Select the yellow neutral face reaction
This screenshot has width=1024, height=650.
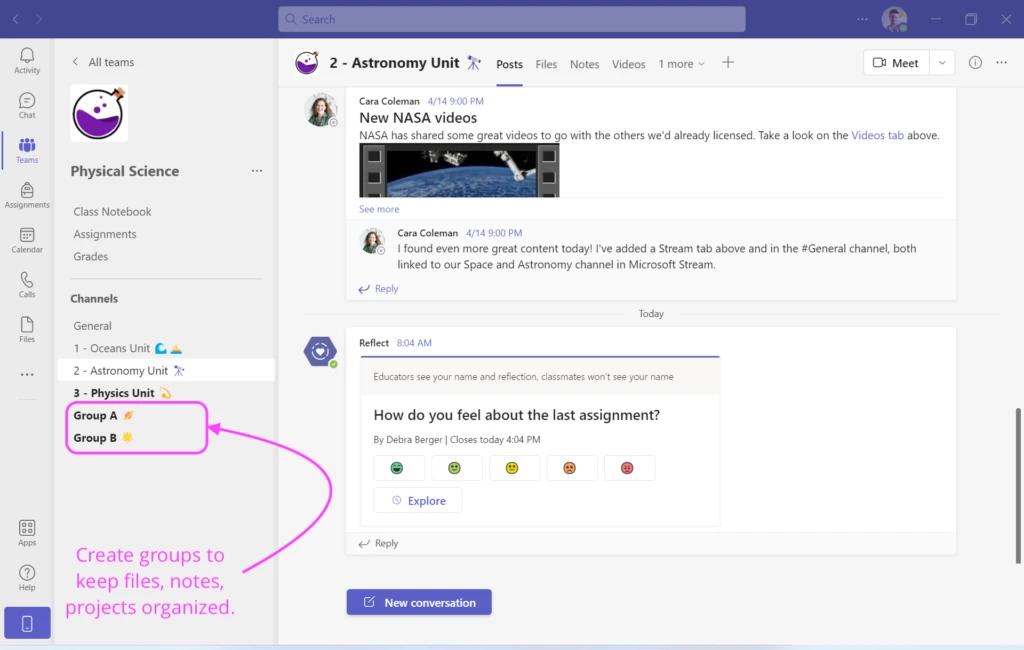pos(514,467)
